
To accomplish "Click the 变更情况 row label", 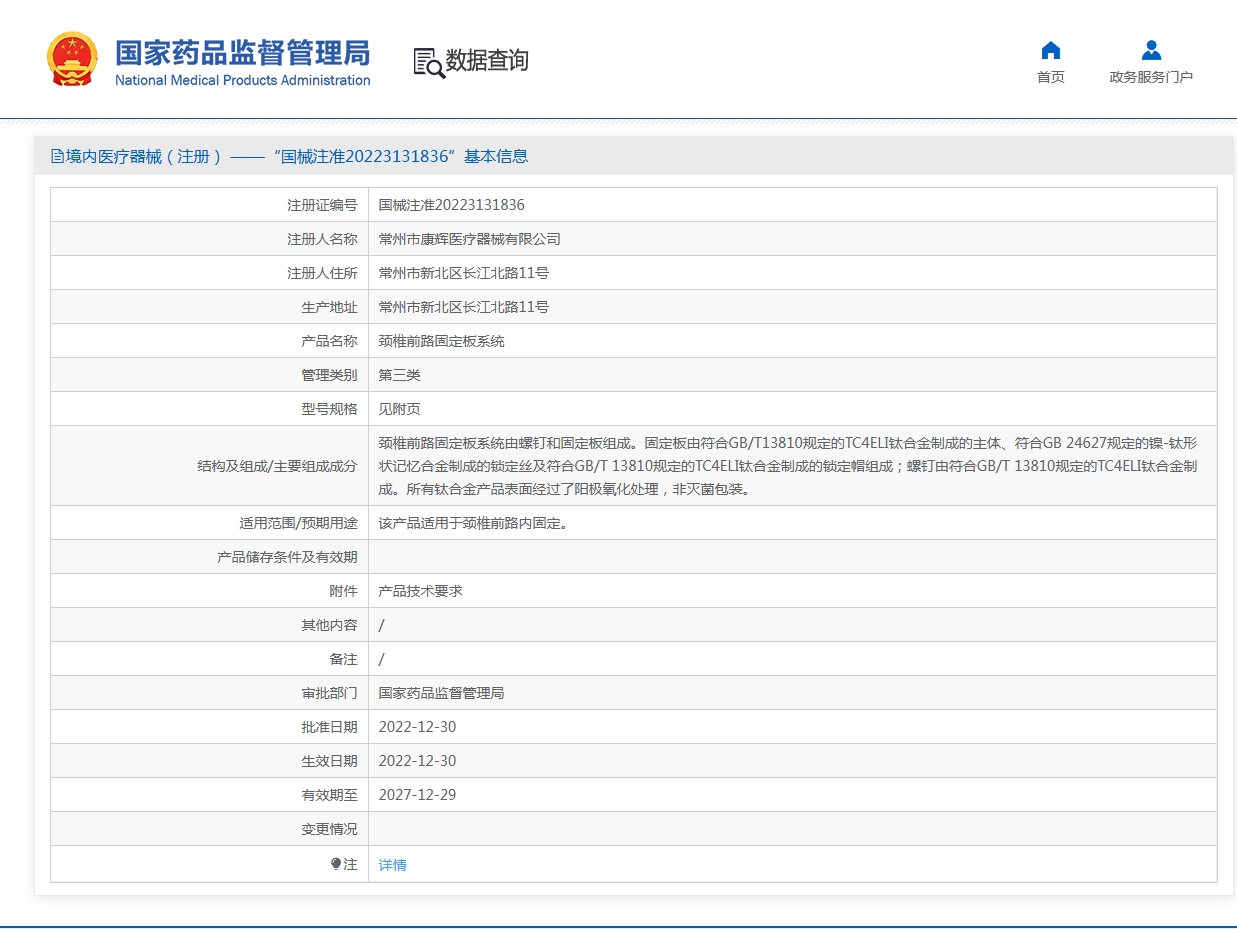I will (x=329, y=829).
